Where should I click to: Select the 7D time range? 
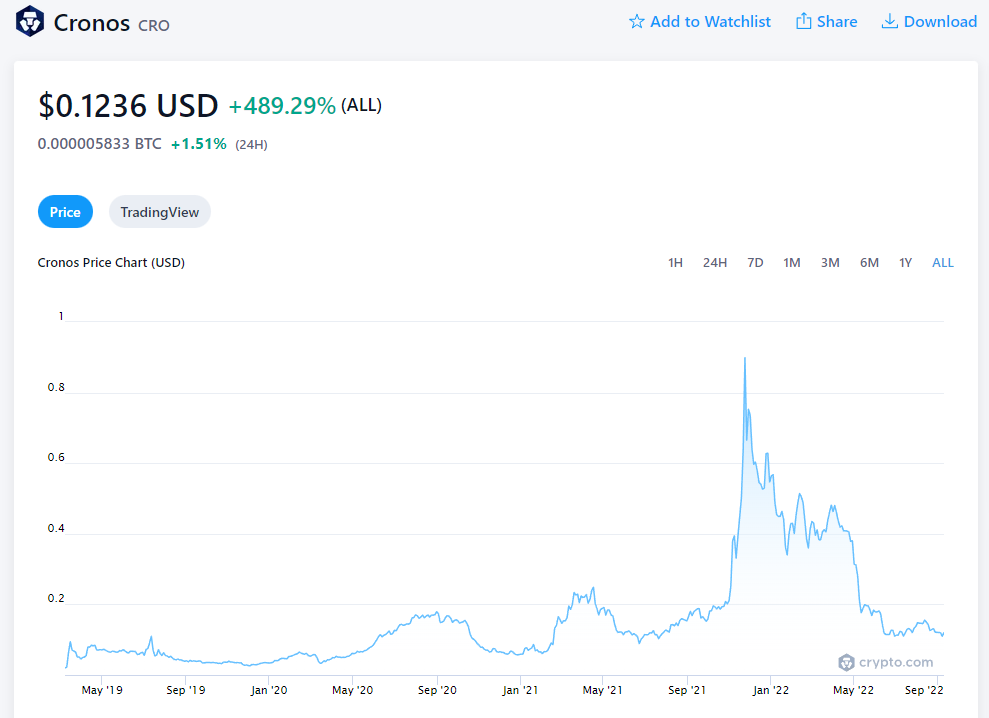755,263
